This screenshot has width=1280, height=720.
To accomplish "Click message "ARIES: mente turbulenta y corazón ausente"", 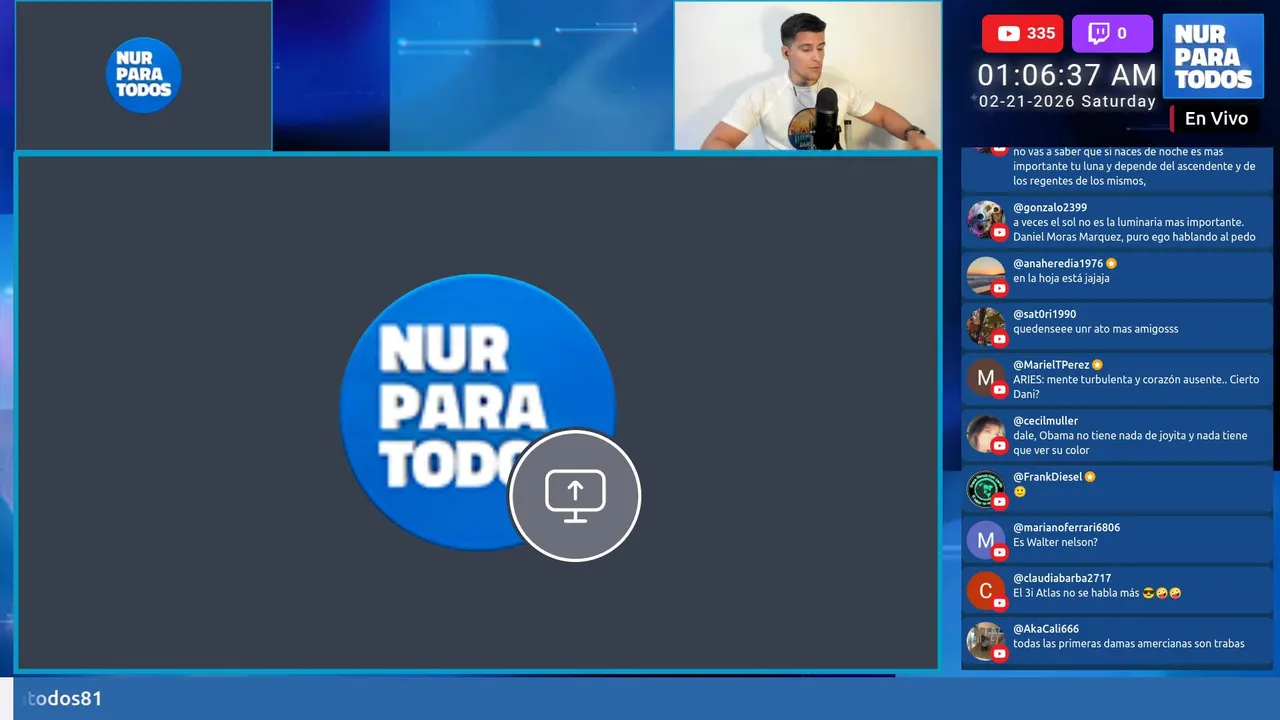I will point(1136,387).
